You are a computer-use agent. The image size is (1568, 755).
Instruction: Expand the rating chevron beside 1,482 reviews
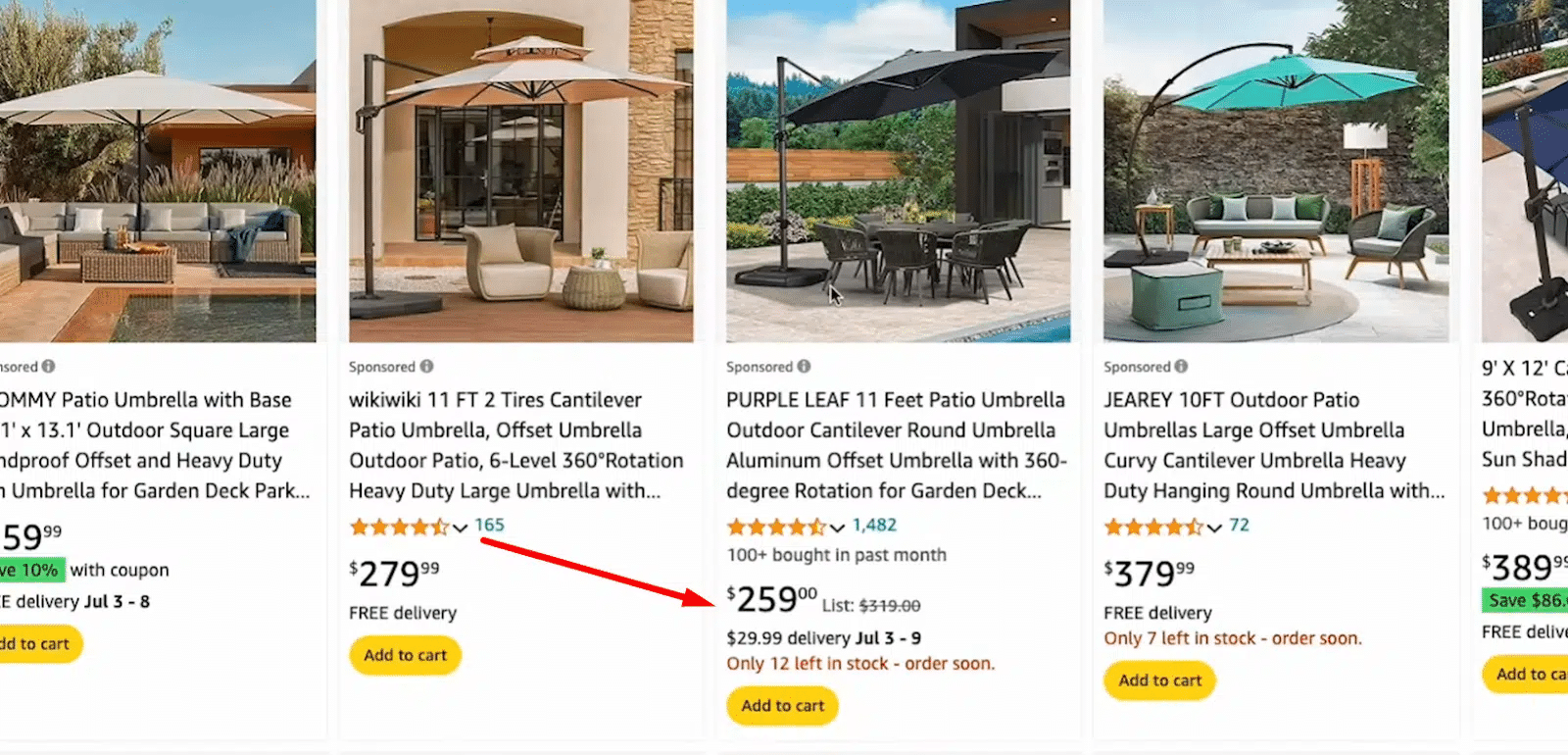tap(837, 528)
